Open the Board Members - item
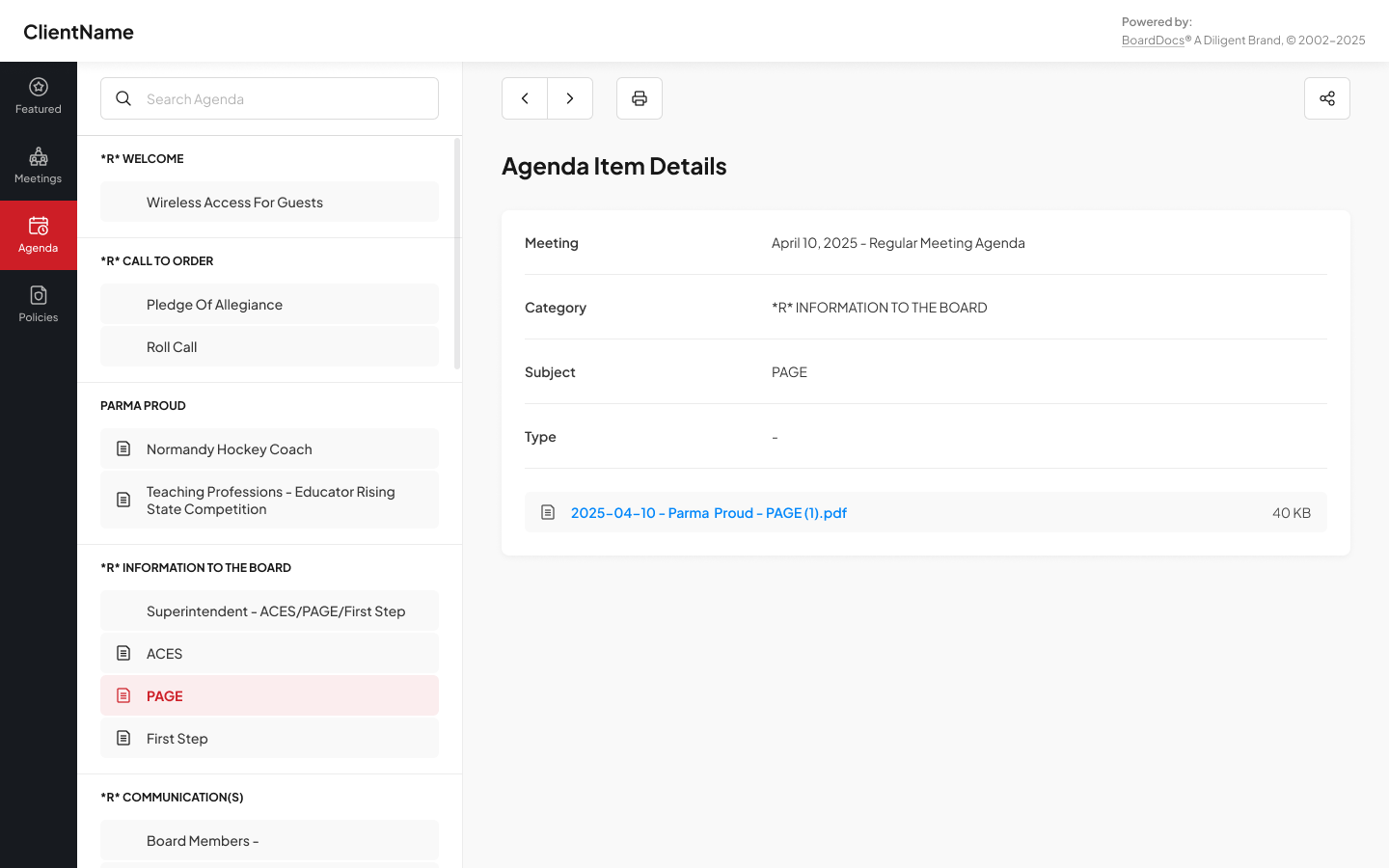Screen dimensions: 1389x868 [269, 840]
